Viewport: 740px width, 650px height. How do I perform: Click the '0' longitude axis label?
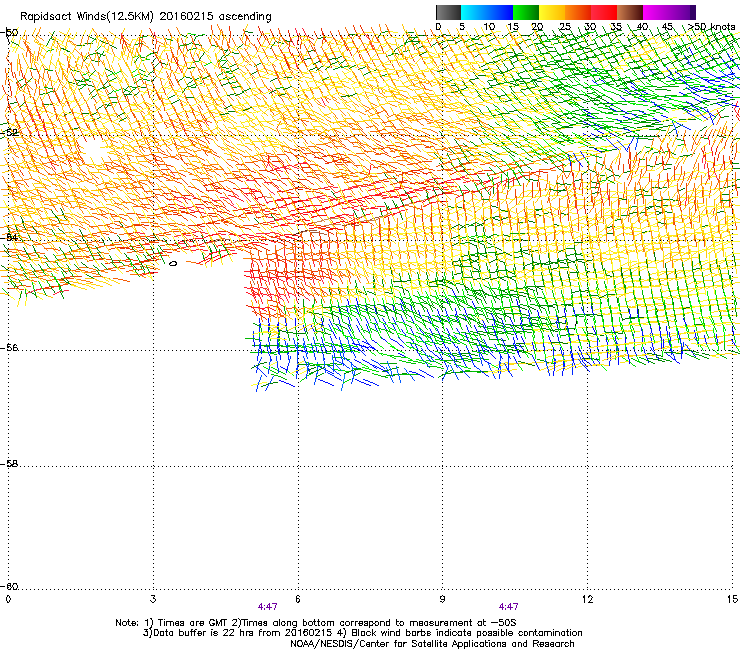coord(8,599)
